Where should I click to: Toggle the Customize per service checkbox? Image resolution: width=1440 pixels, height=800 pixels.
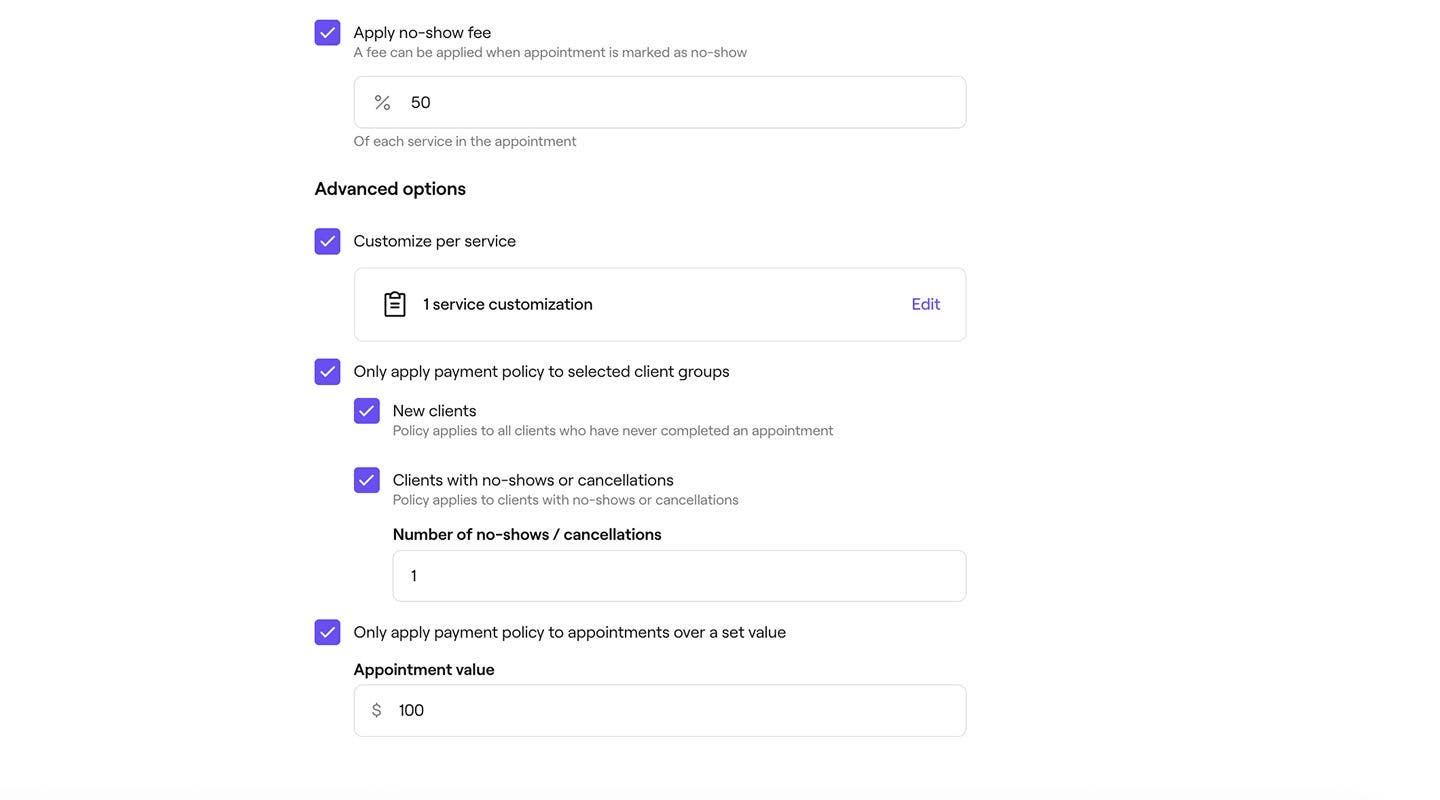point(327,242)
